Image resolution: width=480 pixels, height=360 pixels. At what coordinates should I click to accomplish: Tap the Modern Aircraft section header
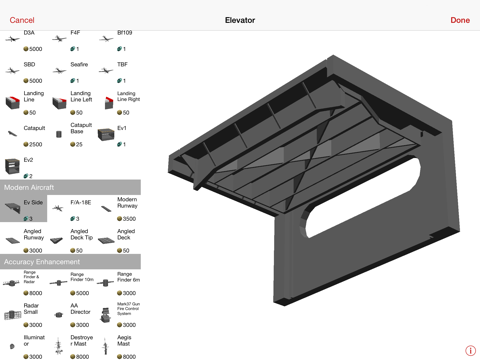70,187
